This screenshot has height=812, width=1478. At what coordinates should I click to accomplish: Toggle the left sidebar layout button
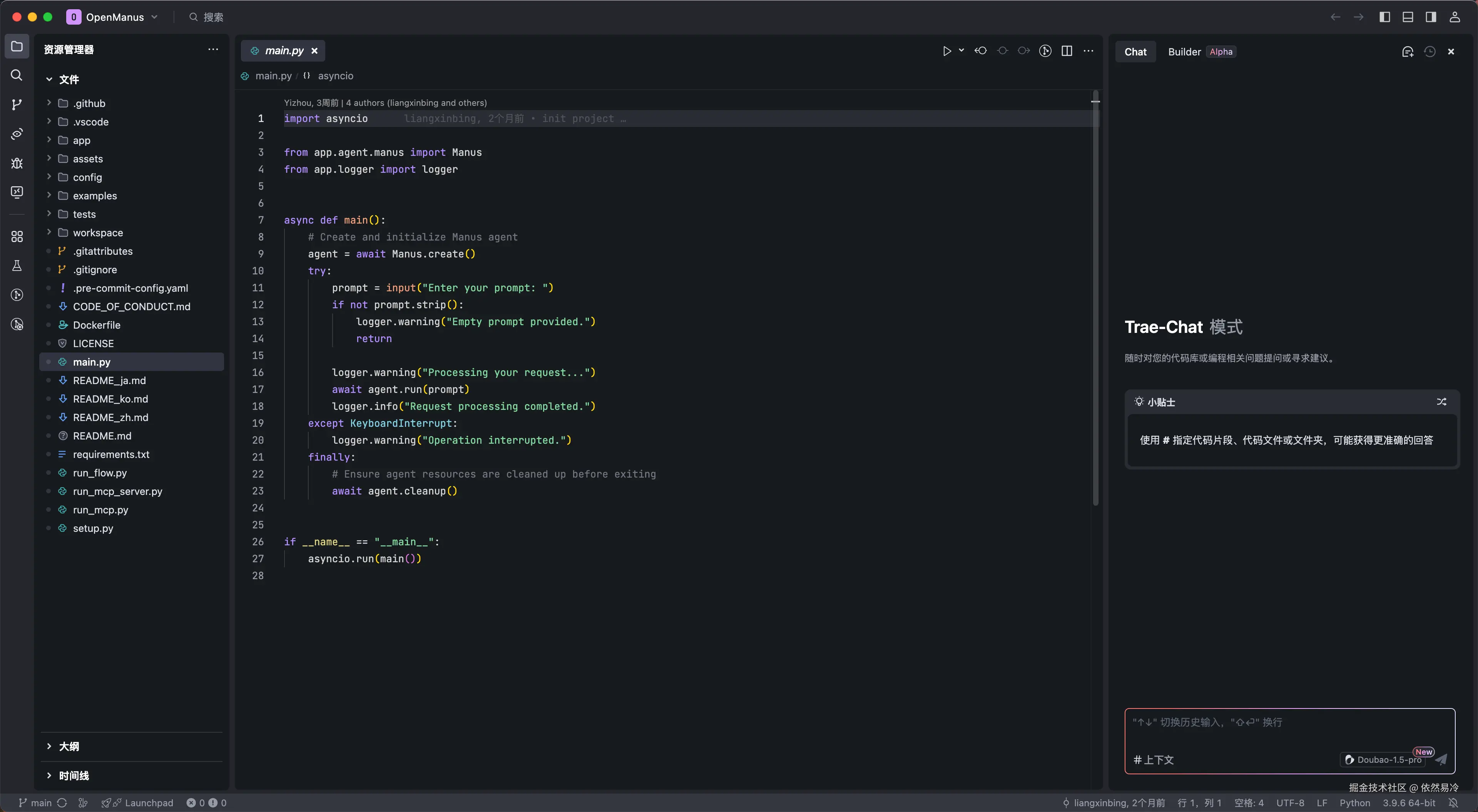(1384, 17)
